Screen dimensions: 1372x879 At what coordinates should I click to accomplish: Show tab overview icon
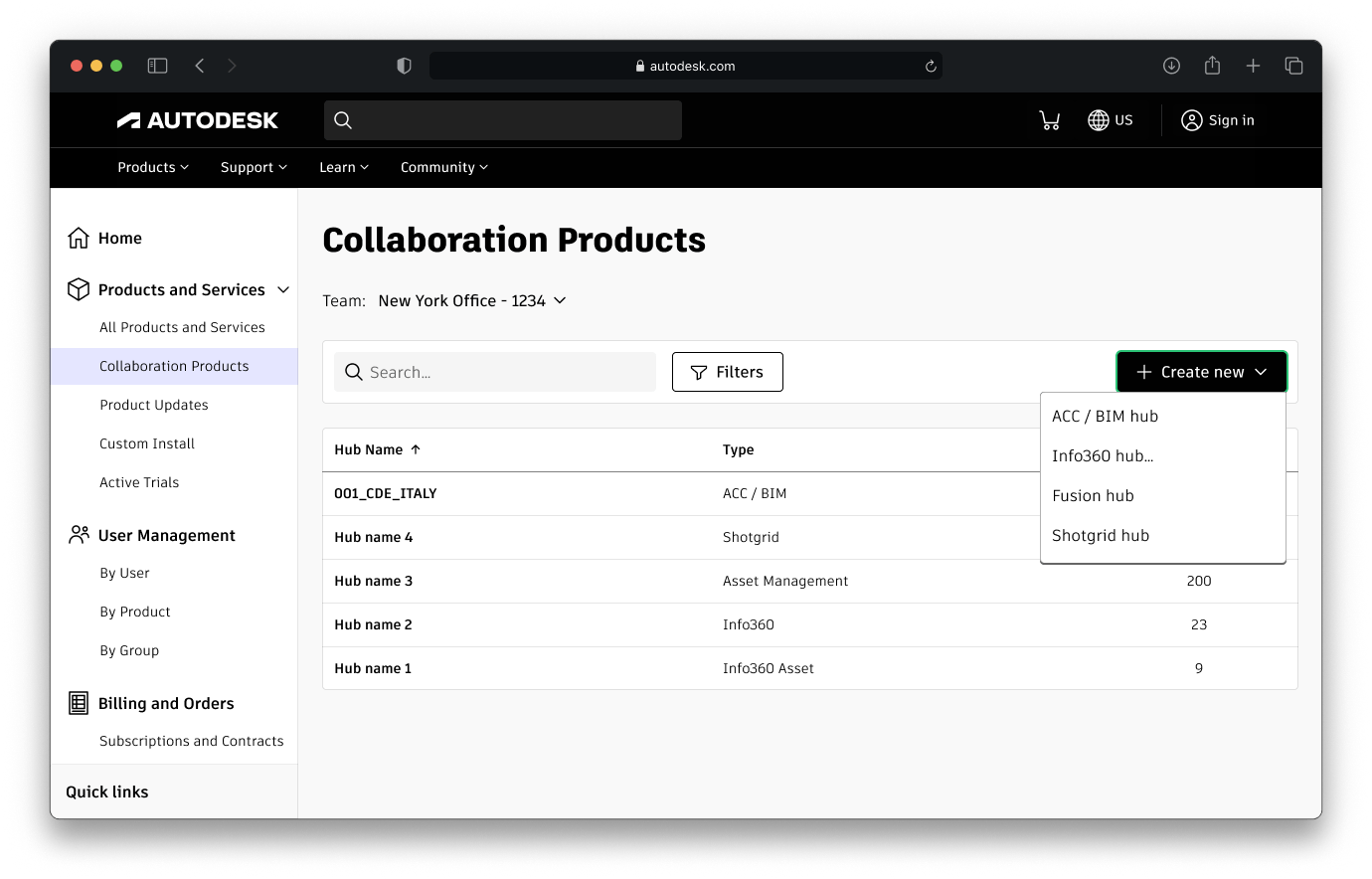click(1293, 66)
